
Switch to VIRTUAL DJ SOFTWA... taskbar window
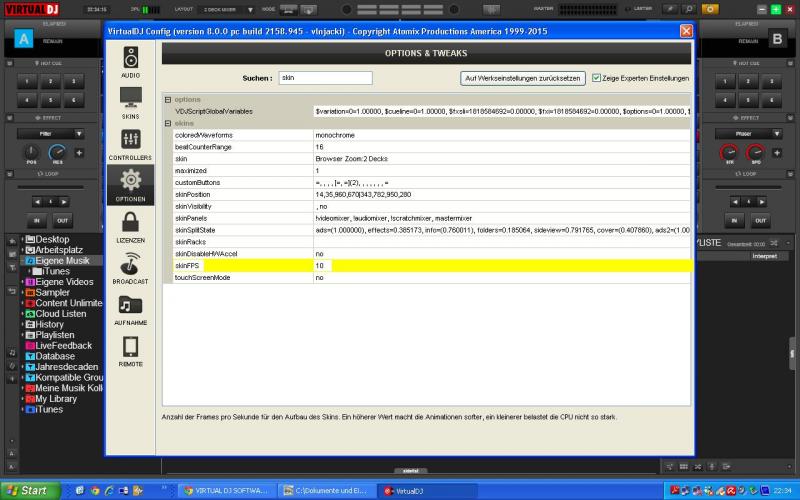[226, 491]
